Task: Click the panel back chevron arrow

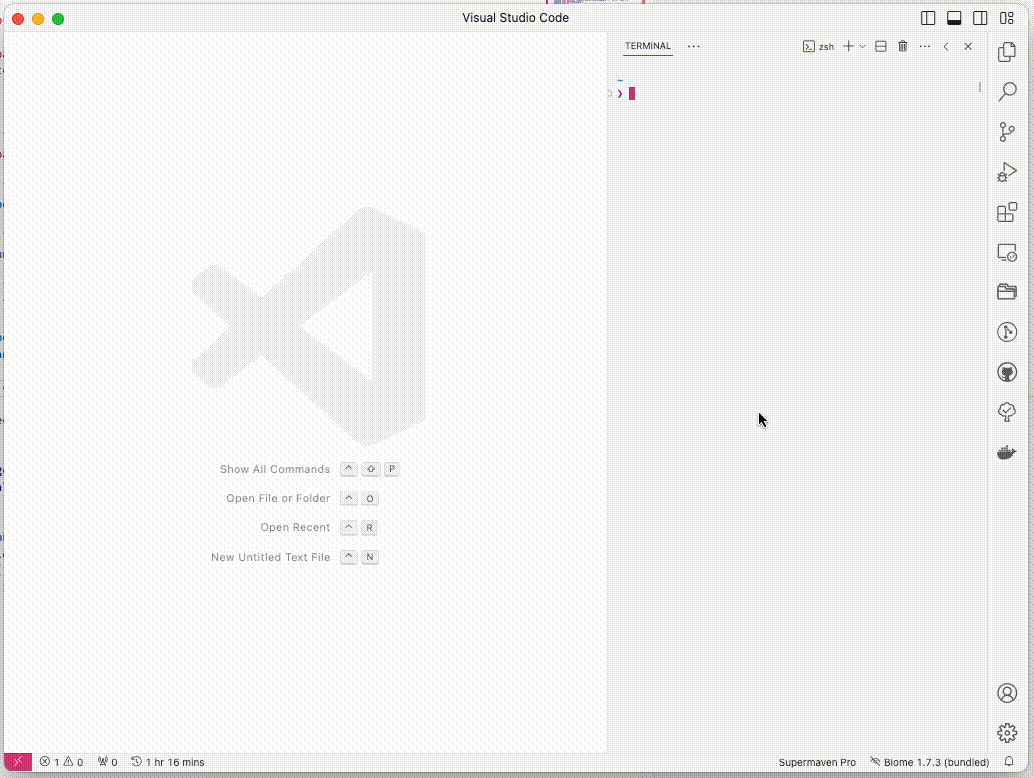Action: [x=946, y=47]
